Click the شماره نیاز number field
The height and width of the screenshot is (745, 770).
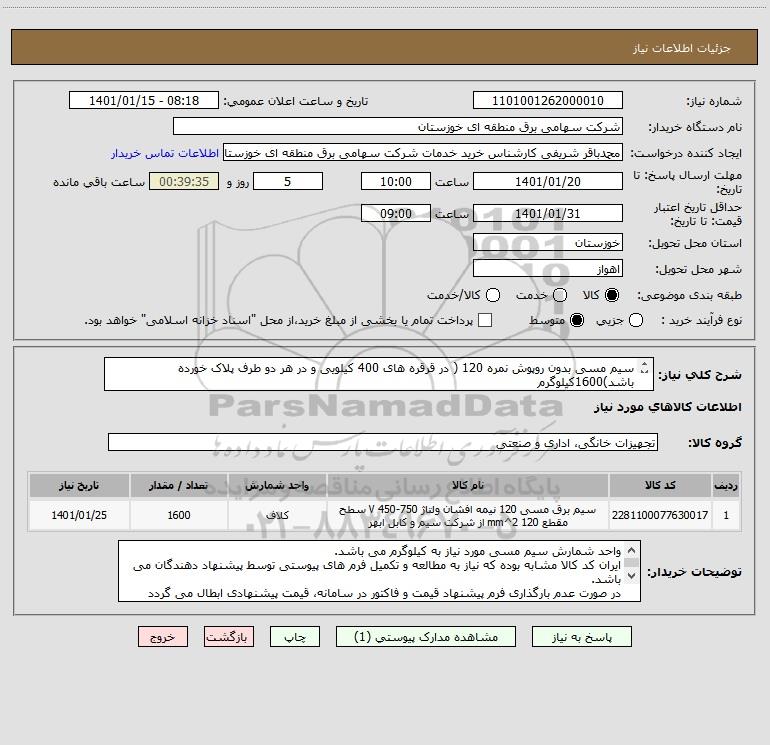pyautogui.click(x=548, y=100)
